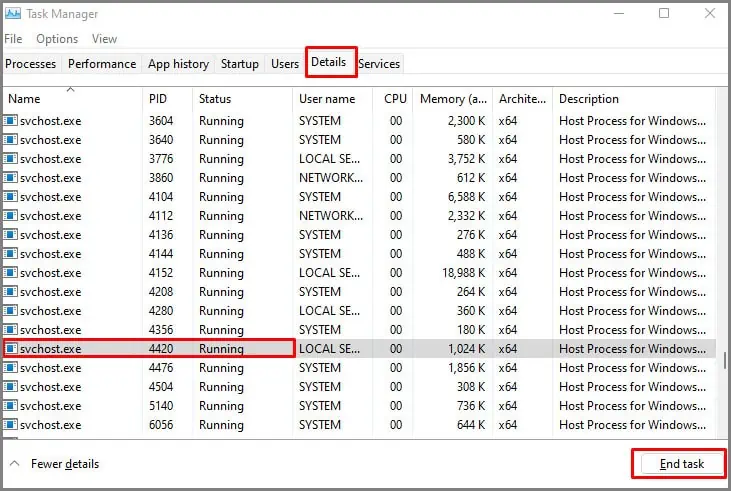This screenshot has width=731, height=491.
Task: Click the svchost.exe icon for PID 3860
Action: click(x=10, y=178)
